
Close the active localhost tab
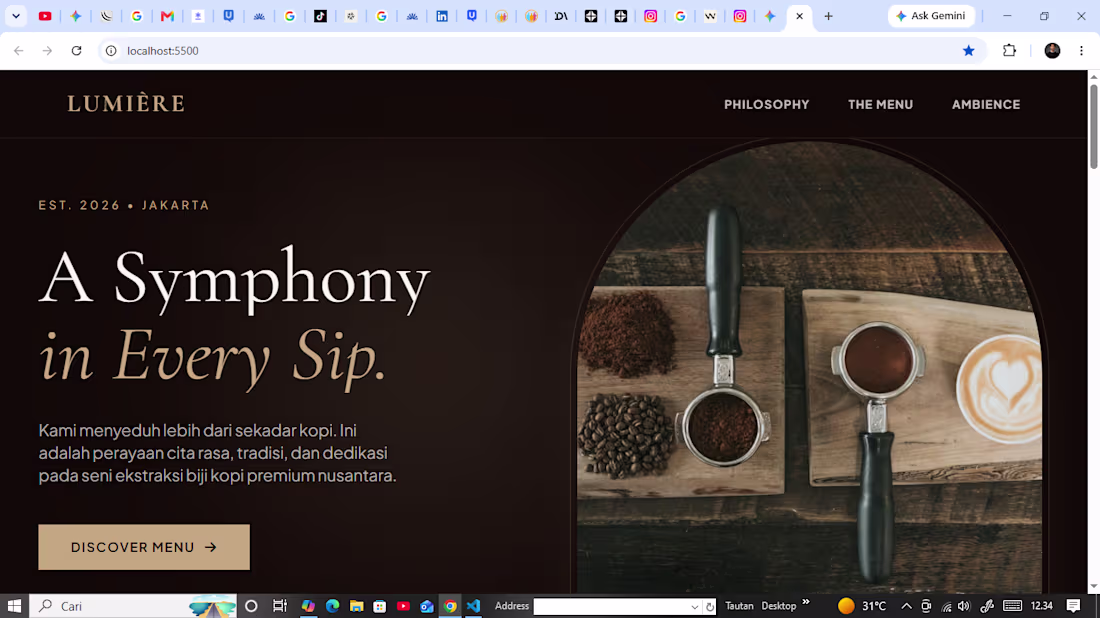tap(799, 16)
